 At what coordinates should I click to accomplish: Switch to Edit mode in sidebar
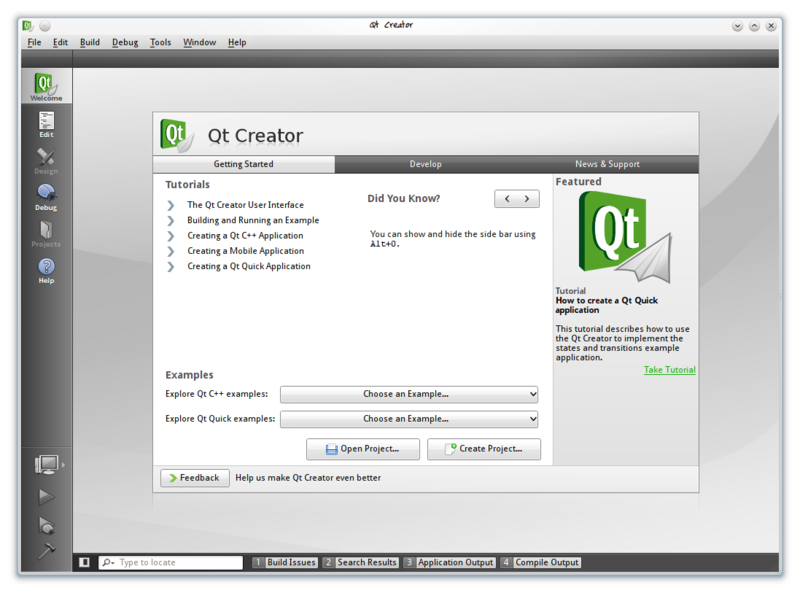pyautogui.click(x=46, y=124)
